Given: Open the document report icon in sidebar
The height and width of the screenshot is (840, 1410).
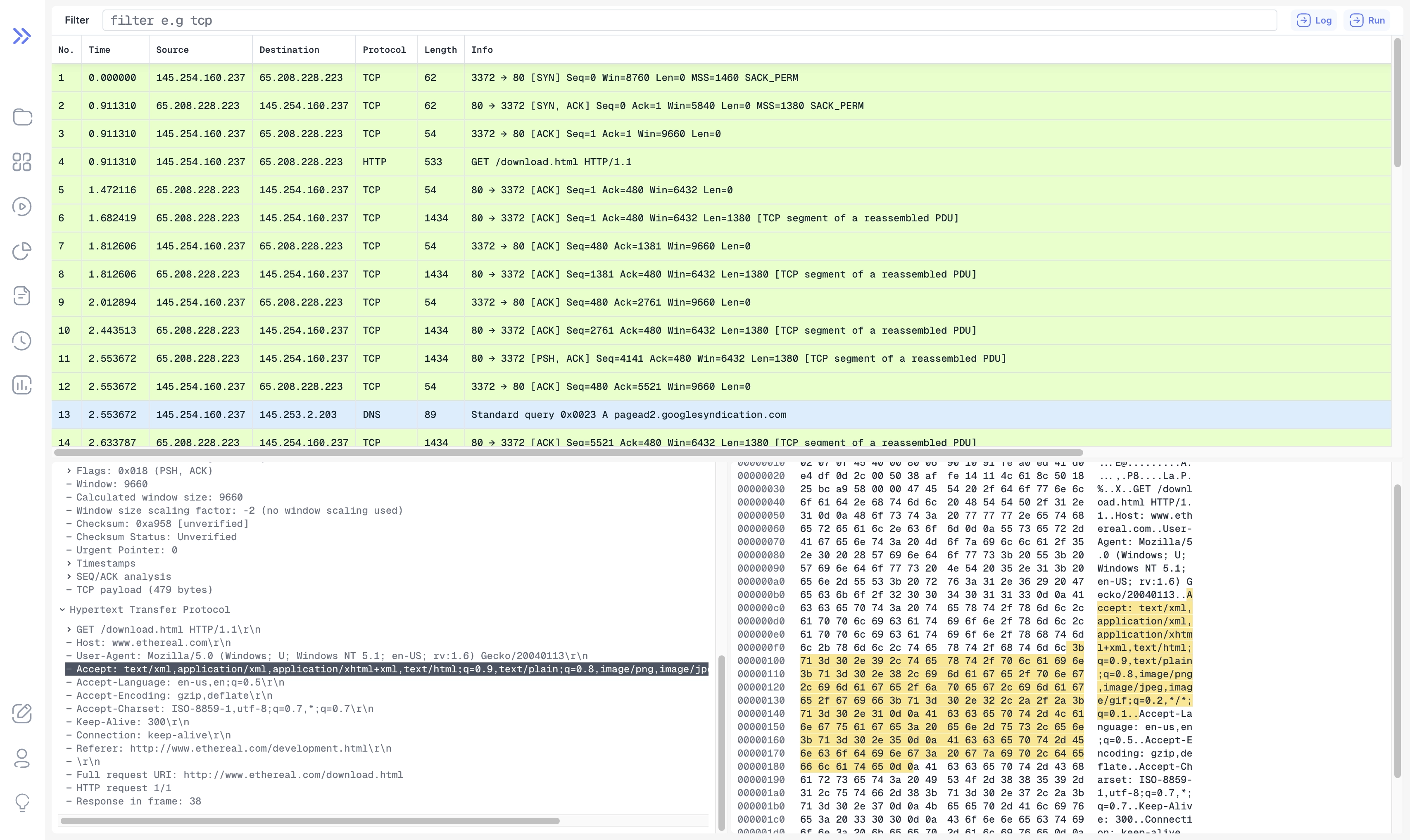Looking at the screenshot, I should [x=22, y=295].
